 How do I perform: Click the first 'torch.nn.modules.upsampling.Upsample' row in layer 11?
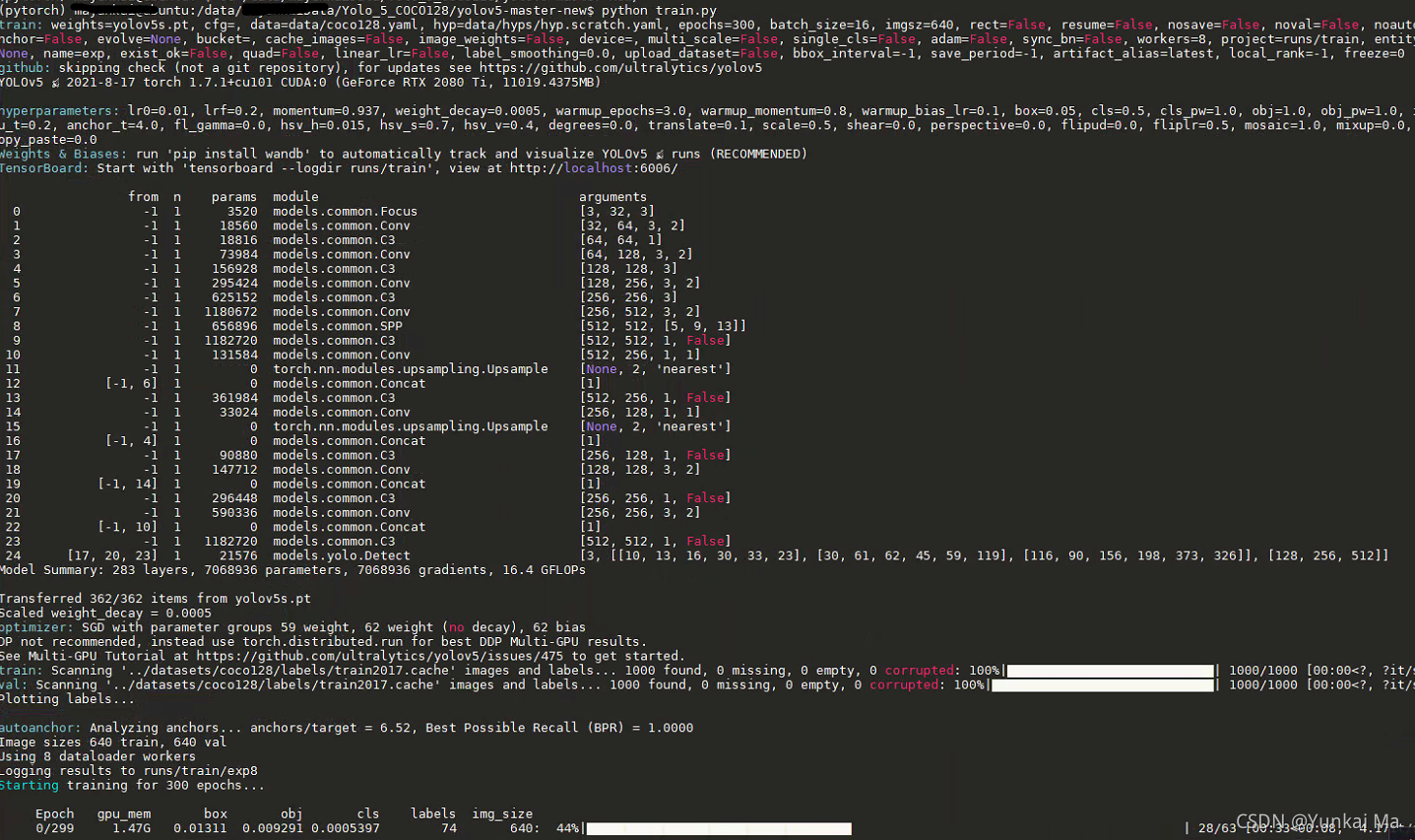(x=410, y=369)
